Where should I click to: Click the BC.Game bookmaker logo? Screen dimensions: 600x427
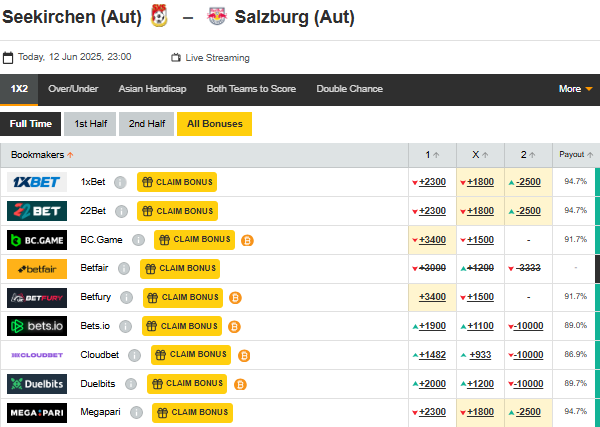click(37, 240)
